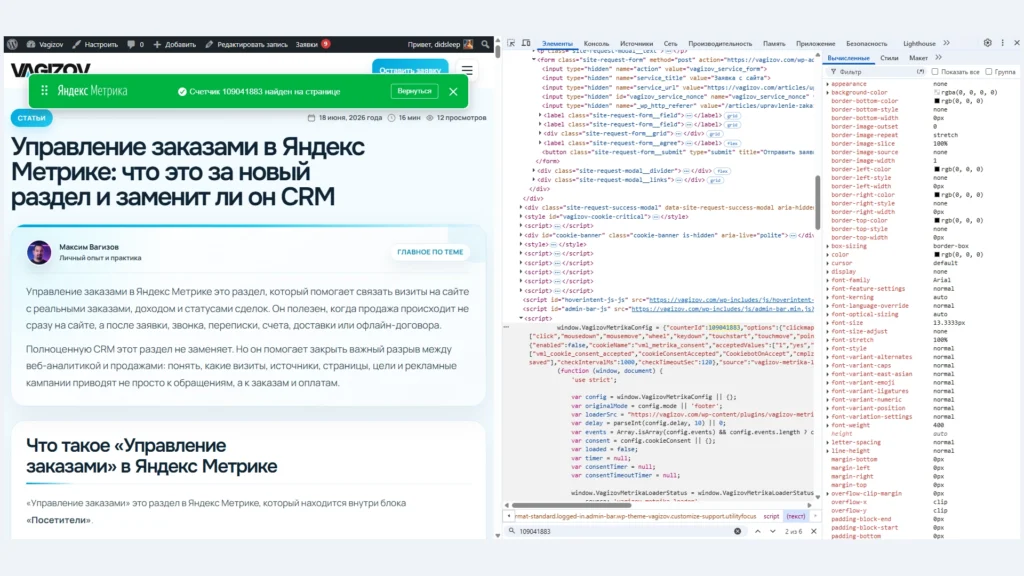
Task: Close the DevTools panel
Action: click(1016, 43)
